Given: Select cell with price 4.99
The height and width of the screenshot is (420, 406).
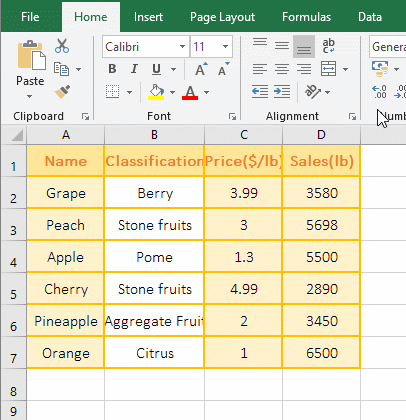Looking at the screenshot, I should 244,289.
